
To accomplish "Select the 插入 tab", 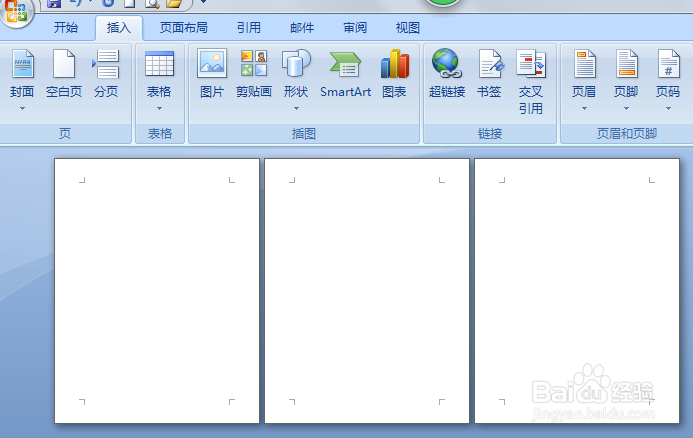I will click(119, 28).
